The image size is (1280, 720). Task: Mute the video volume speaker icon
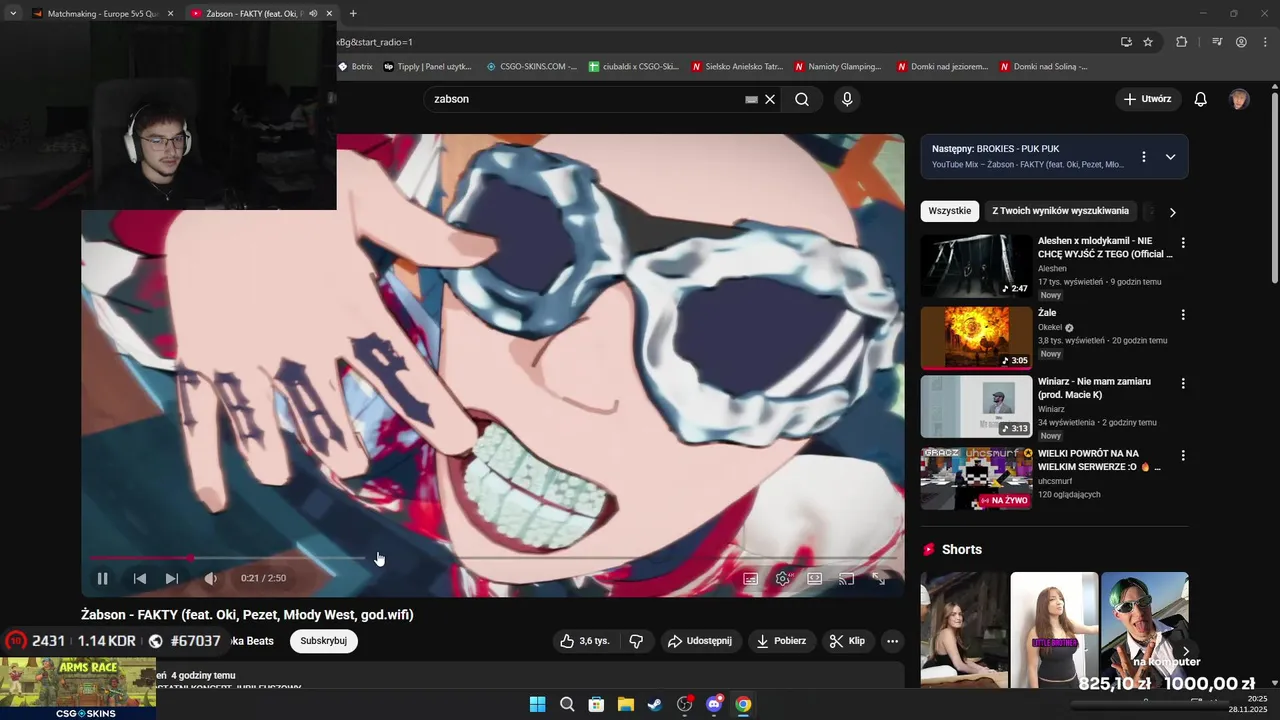210,578
